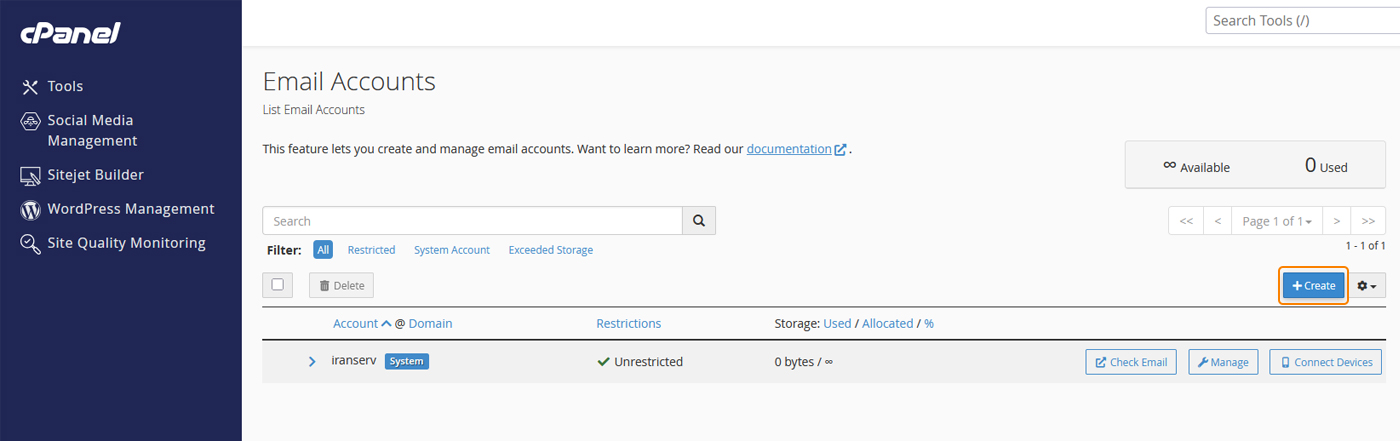
Task: Open Tools from the sidebar
Action: 65,87
